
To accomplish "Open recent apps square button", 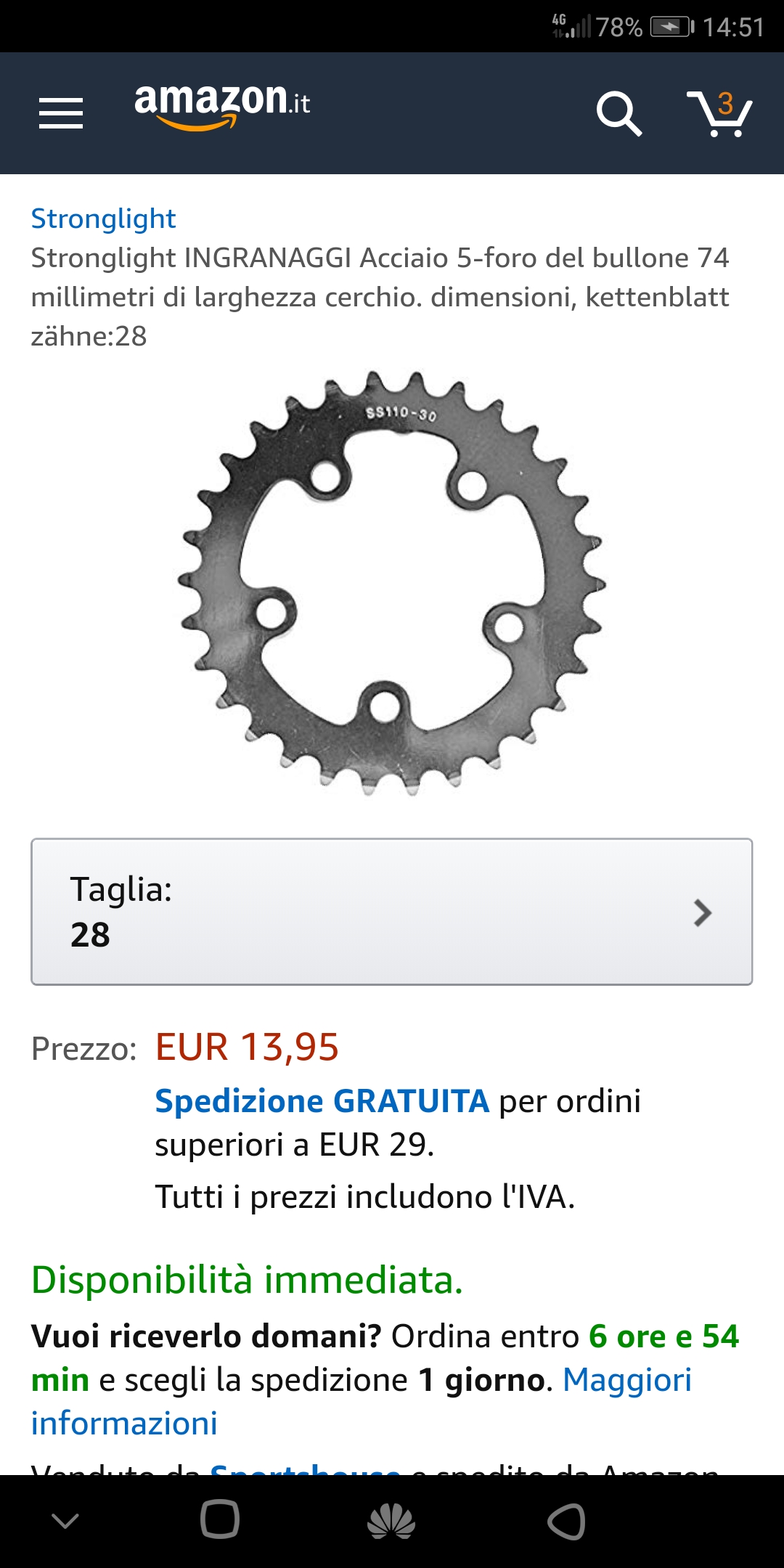I will pos(219,1519).
